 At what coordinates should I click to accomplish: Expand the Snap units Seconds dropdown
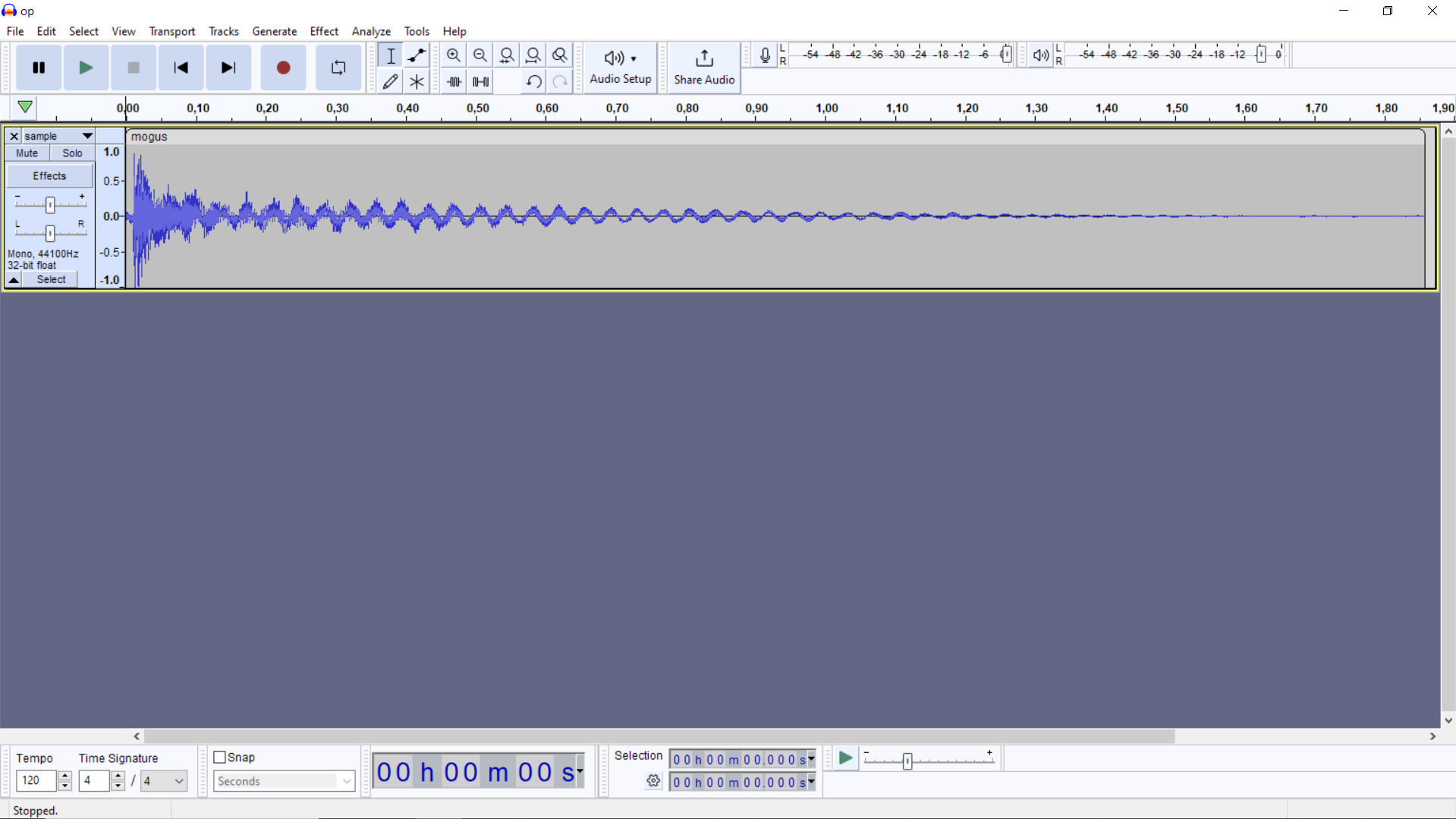pyautogui.click(x=346, y=781)
